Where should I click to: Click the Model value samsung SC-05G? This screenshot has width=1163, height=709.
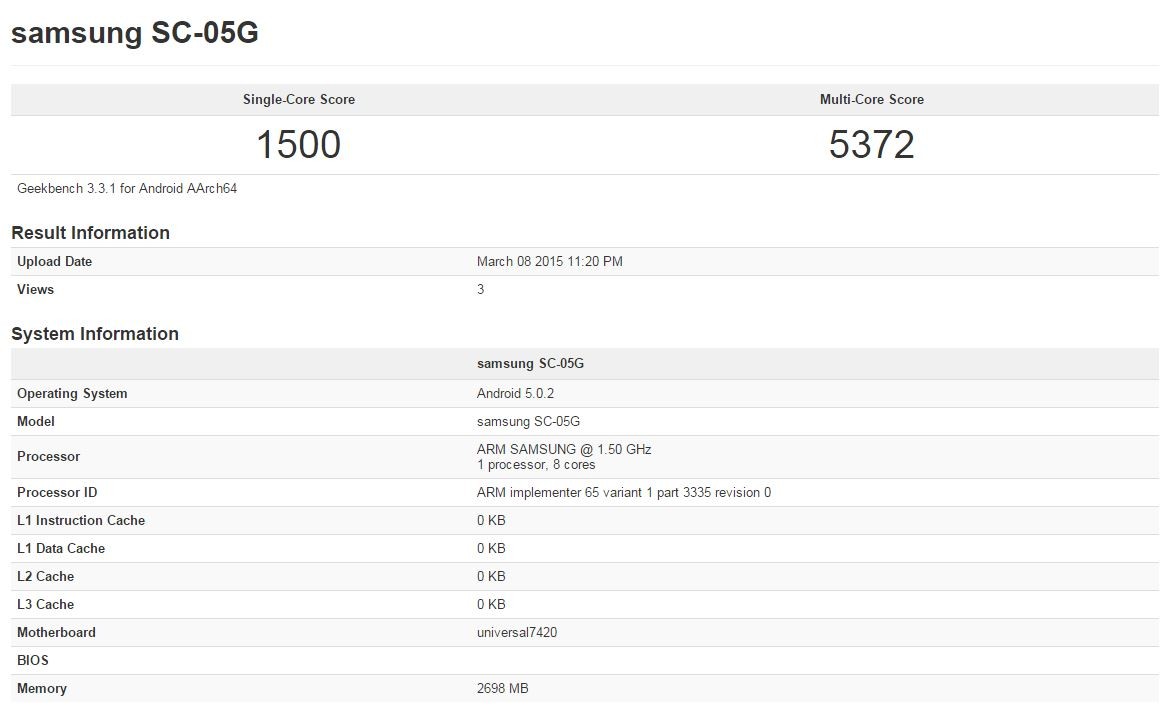[x=528, y=421]
